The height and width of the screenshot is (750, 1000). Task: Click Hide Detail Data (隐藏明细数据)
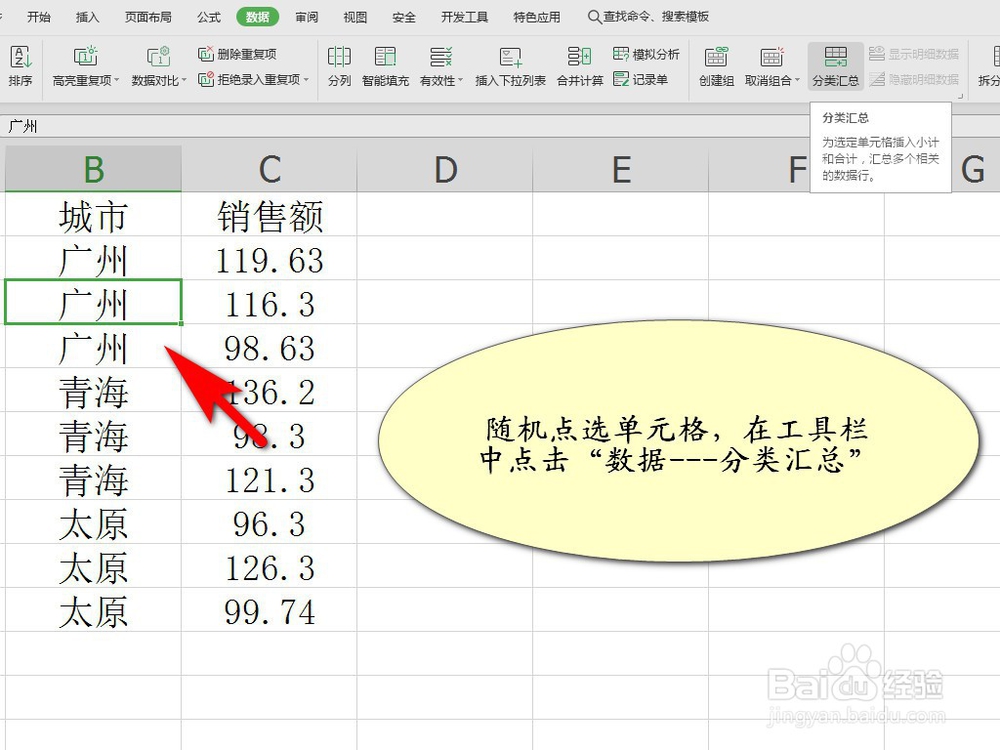(914, 80)
